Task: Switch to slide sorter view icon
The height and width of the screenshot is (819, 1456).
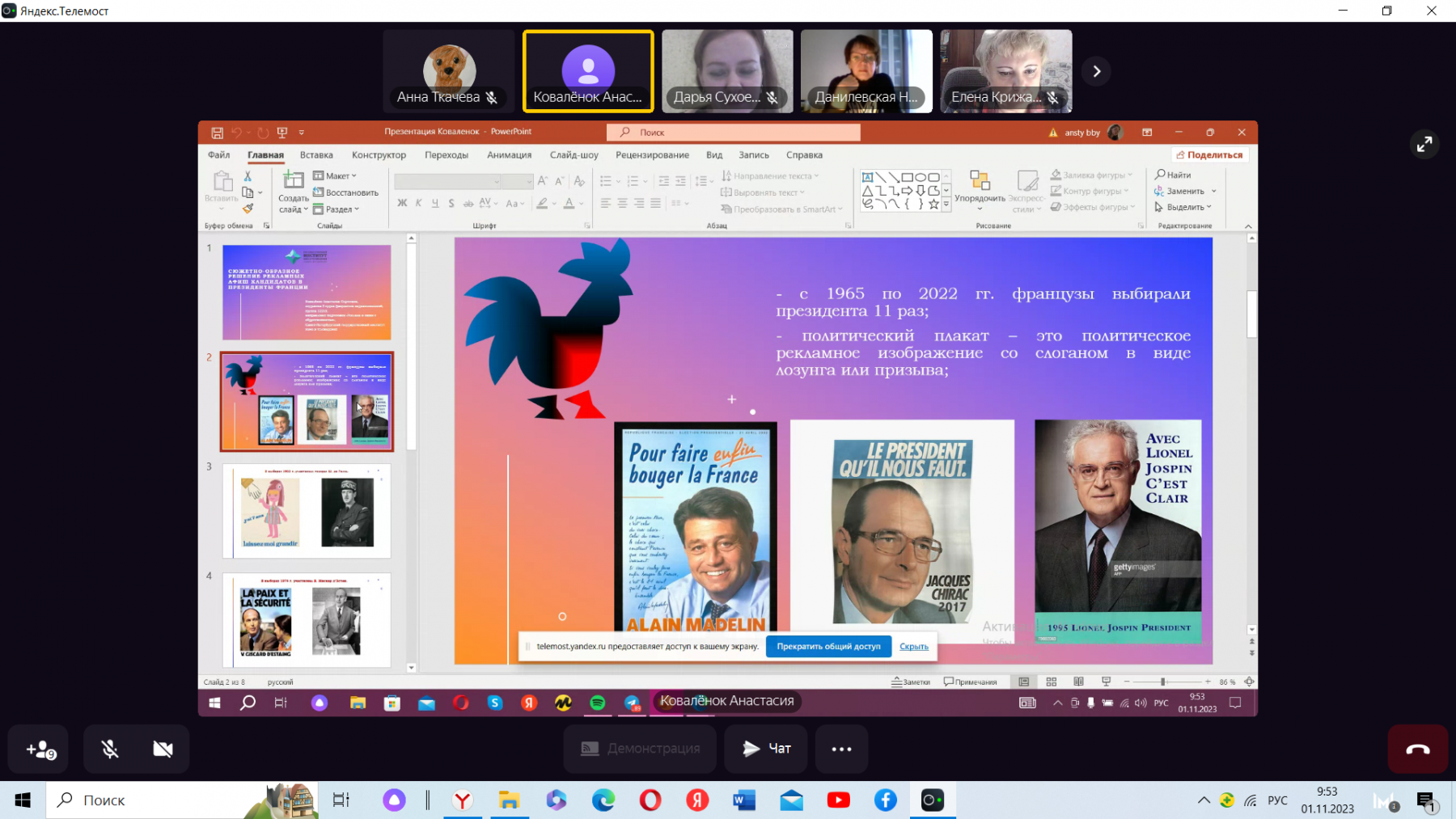Action: 1052,682
